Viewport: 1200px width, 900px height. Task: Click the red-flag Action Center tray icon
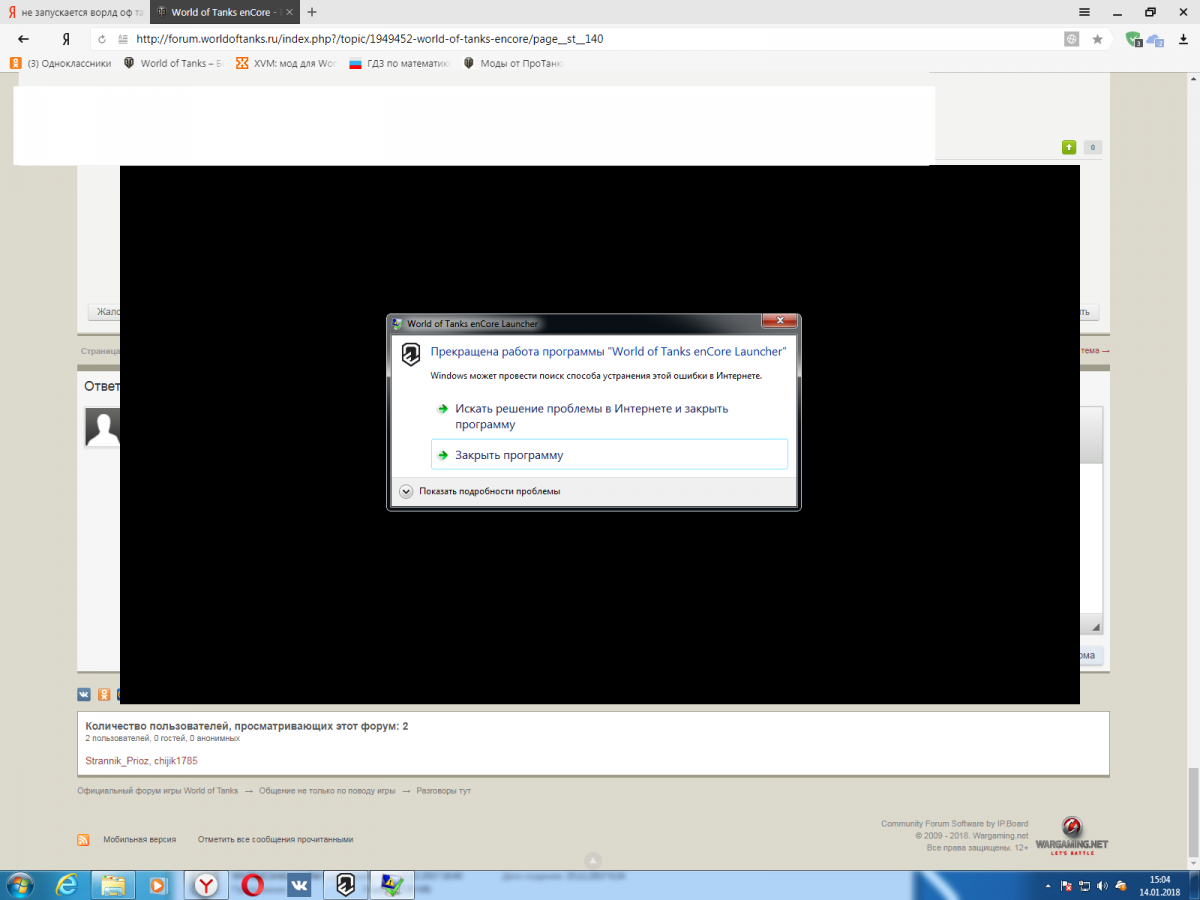pos(1067,886)
